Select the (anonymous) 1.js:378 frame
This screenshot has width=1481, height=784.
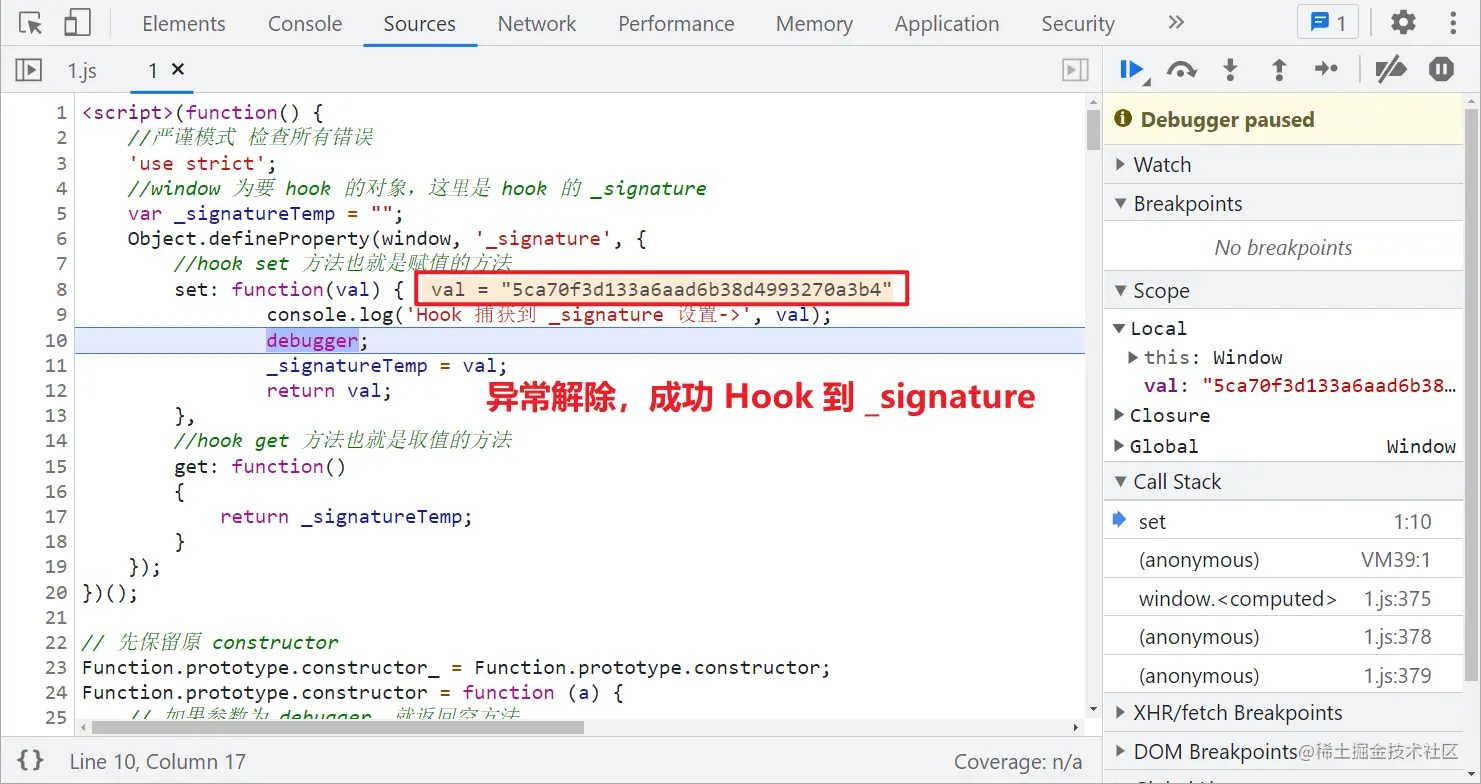tap(1283, 637)
